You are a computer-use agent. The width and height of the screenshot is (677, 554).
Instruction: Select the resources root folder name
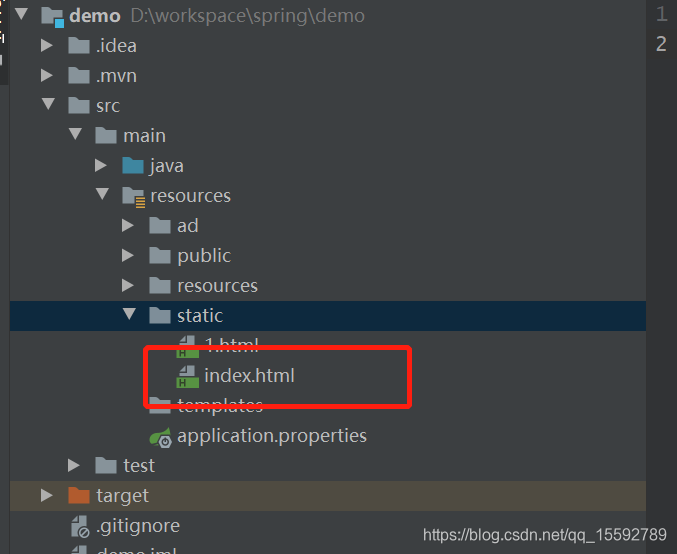click(190, 196)
